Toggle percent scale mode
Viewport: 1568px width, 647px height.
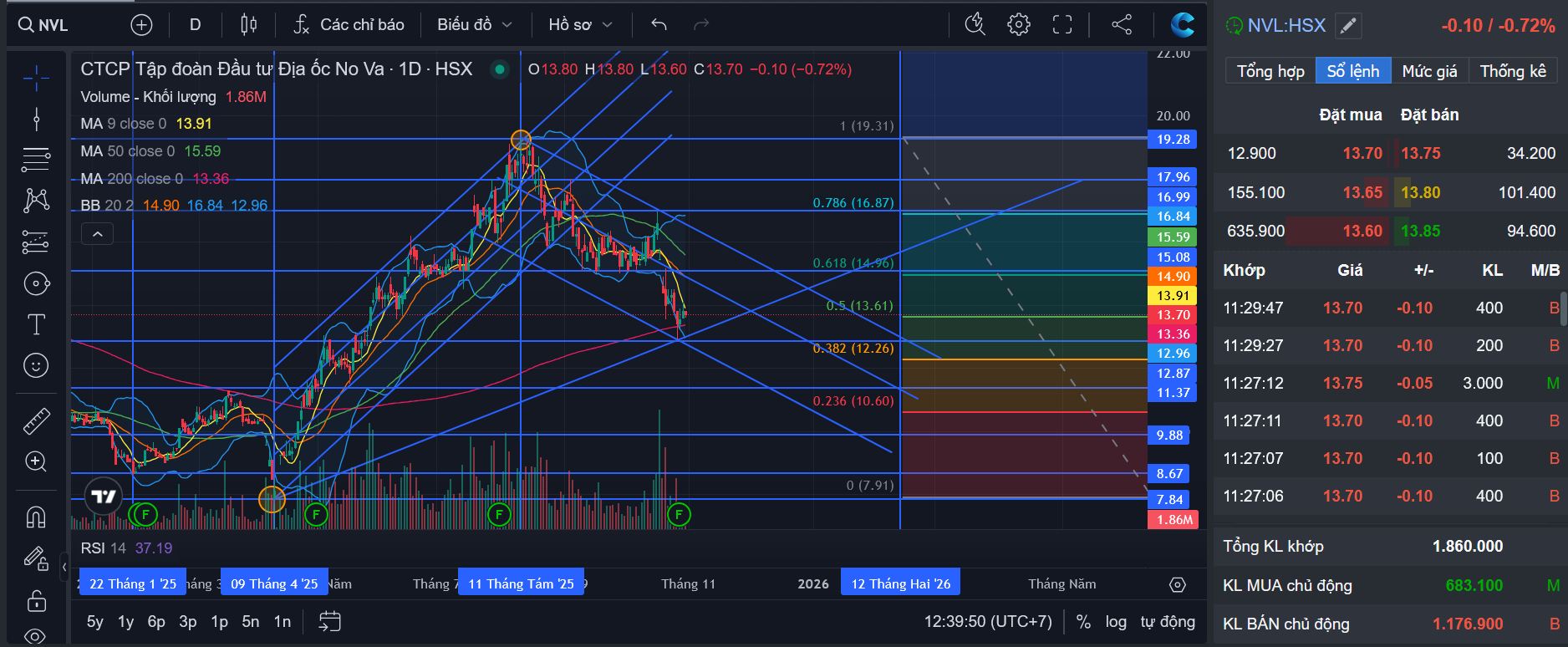click(1083, 622)
